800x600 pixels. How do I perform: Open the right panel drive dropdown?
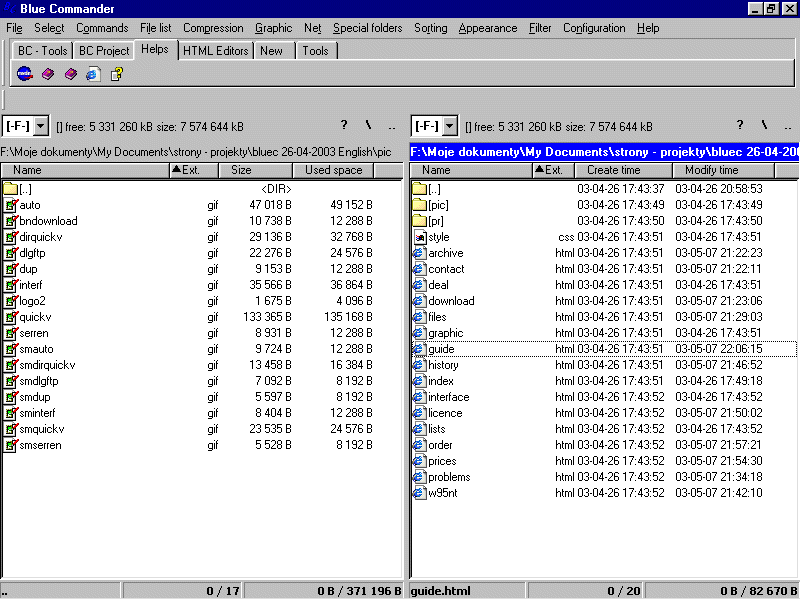pyautogui.click(x=449, y=126)
